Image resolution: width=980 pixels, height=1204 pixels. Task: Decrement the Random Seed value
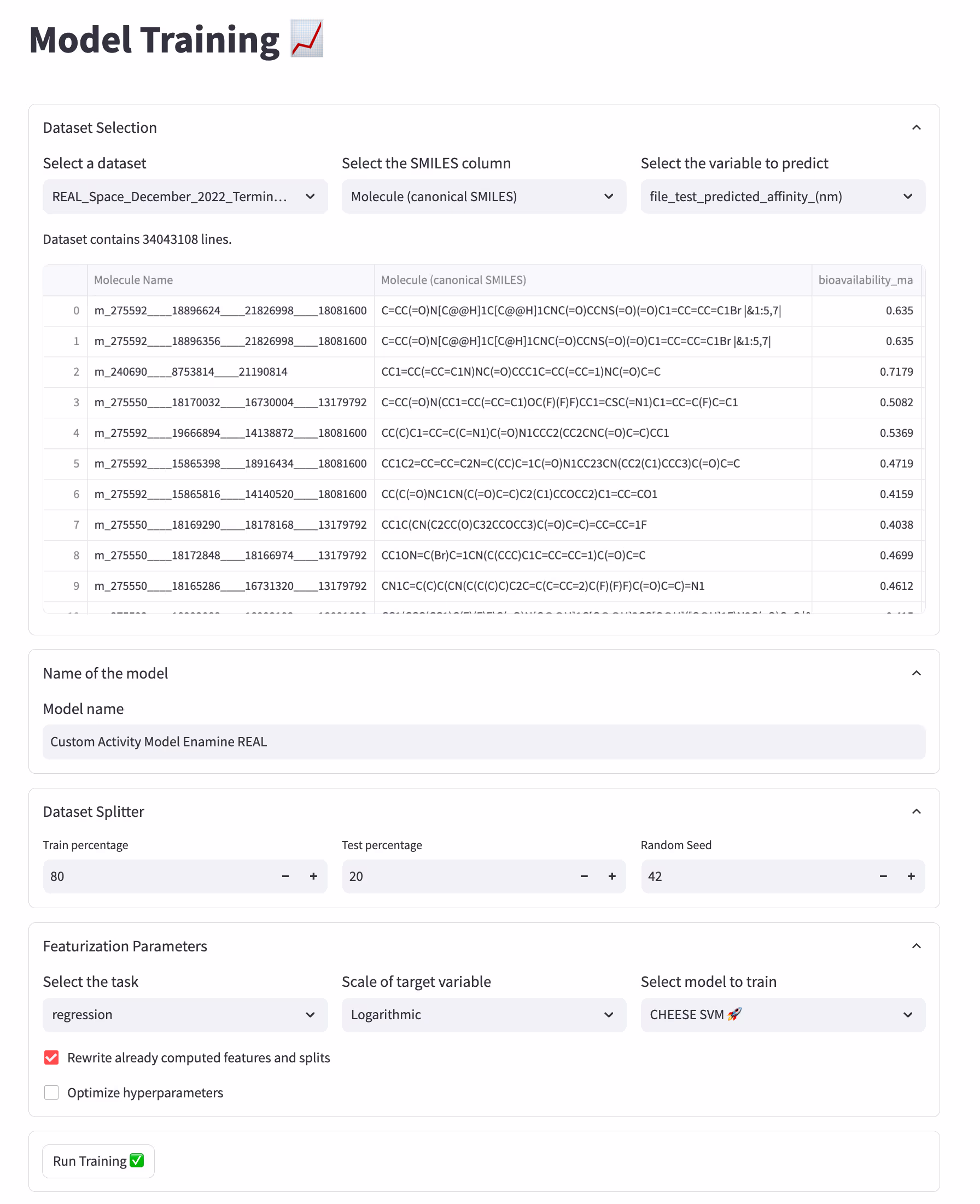pos(883,876)
